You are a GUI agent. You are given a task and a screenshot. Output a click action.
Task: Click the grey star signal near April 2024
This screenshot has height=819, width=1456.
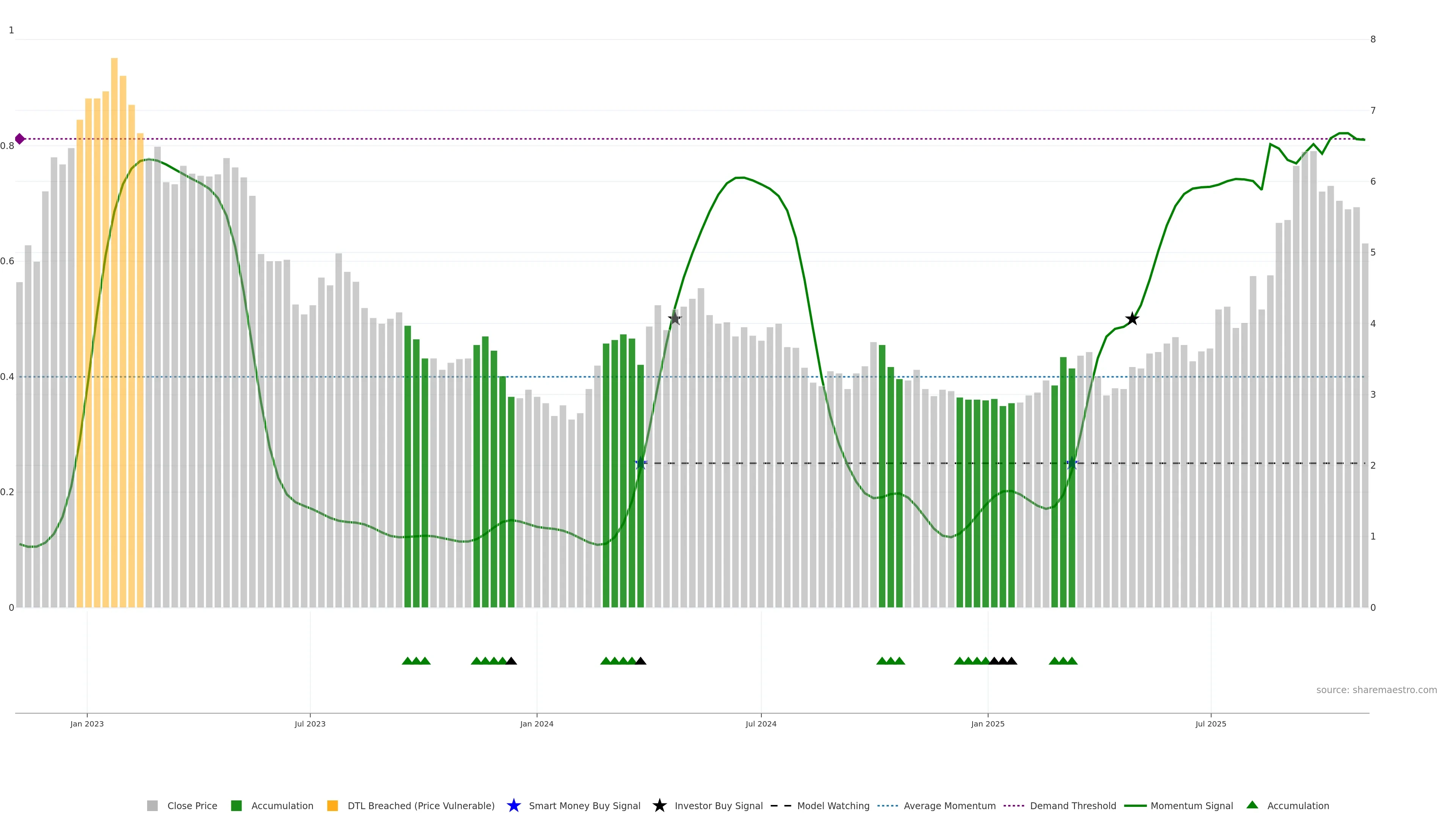[x=675, y=319]
